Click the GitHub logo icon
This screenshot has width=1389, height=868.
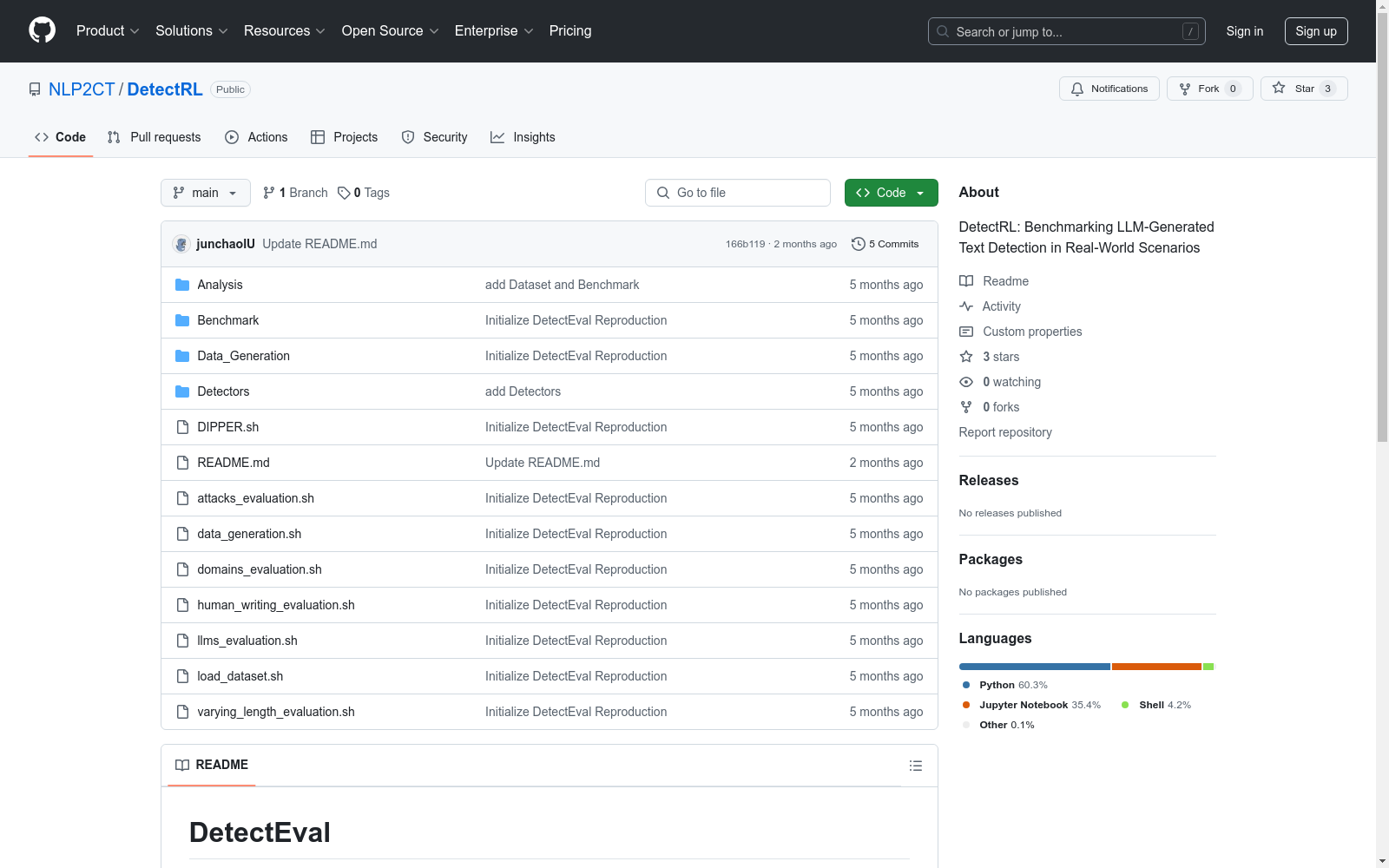pos(42,30)
